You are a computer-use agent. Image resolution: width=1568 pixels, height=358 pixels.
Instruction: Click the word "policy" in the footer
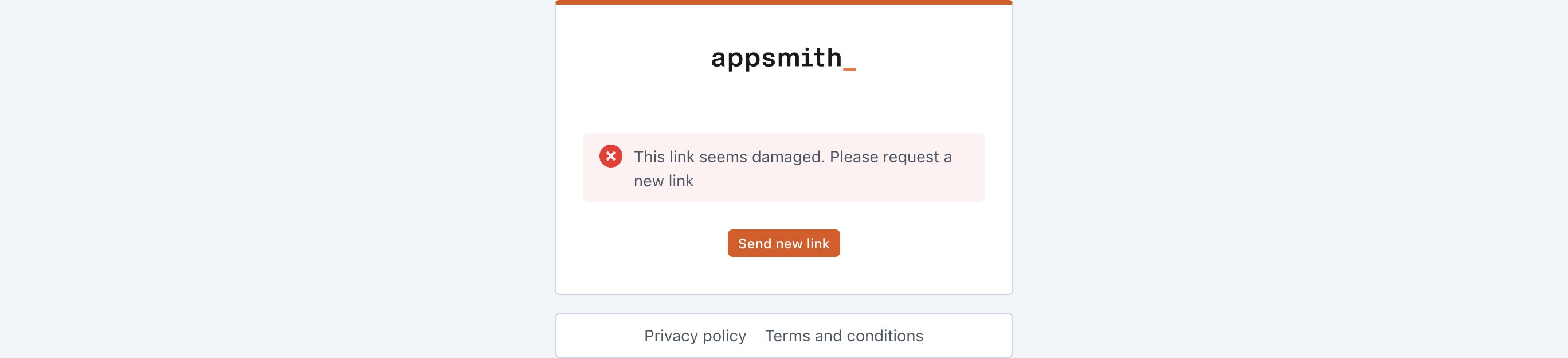pos(724,336)
